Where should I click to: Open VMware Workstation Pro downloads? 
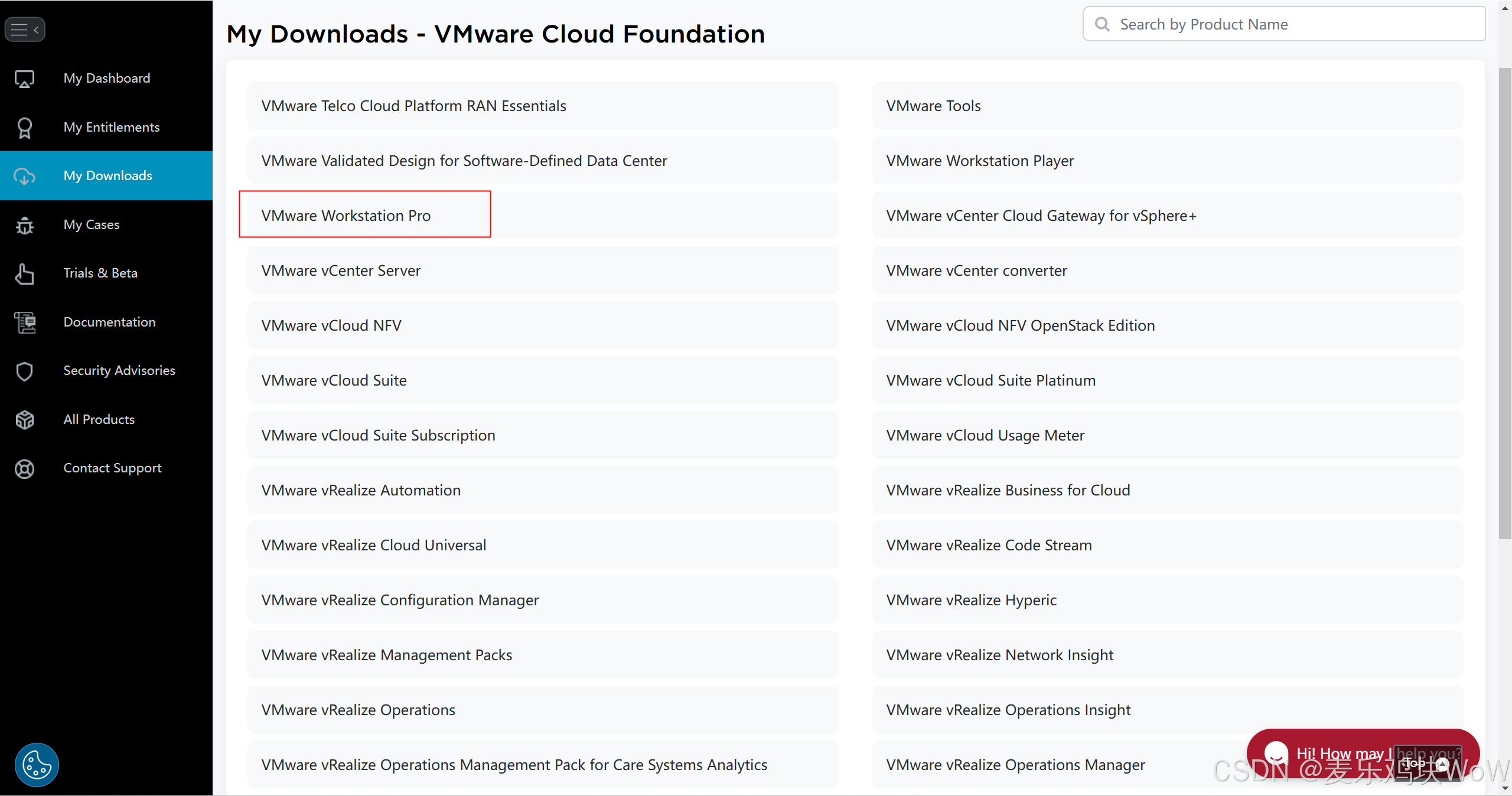pos(346,216)
